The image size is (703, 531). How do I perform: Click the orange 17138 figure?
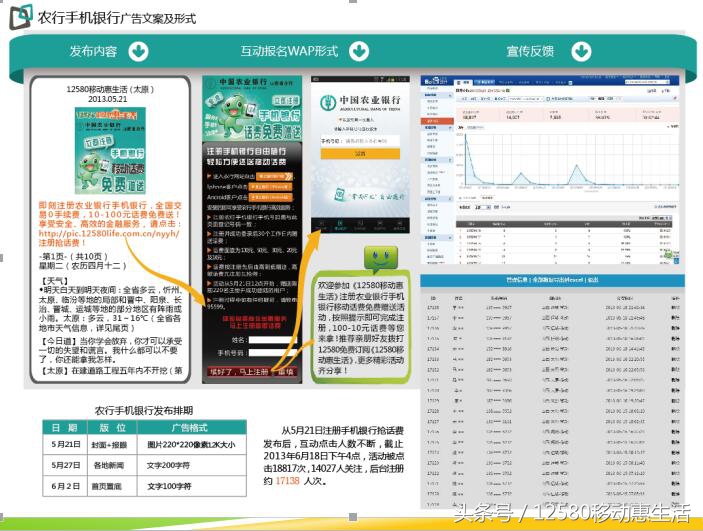pos(287,481)
